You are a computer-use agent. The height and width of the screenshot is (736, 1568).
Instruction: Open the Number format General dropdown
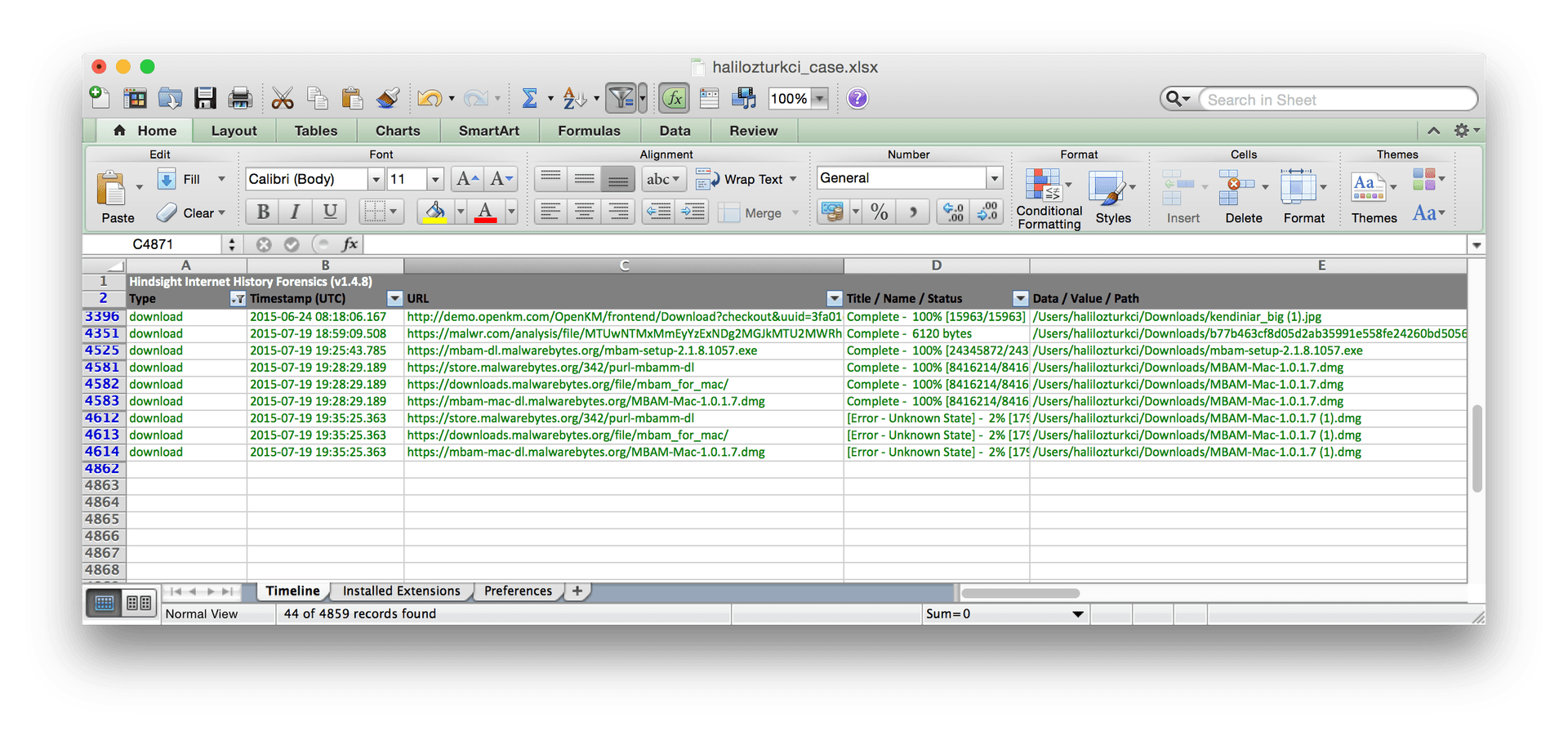coord(994,178)
